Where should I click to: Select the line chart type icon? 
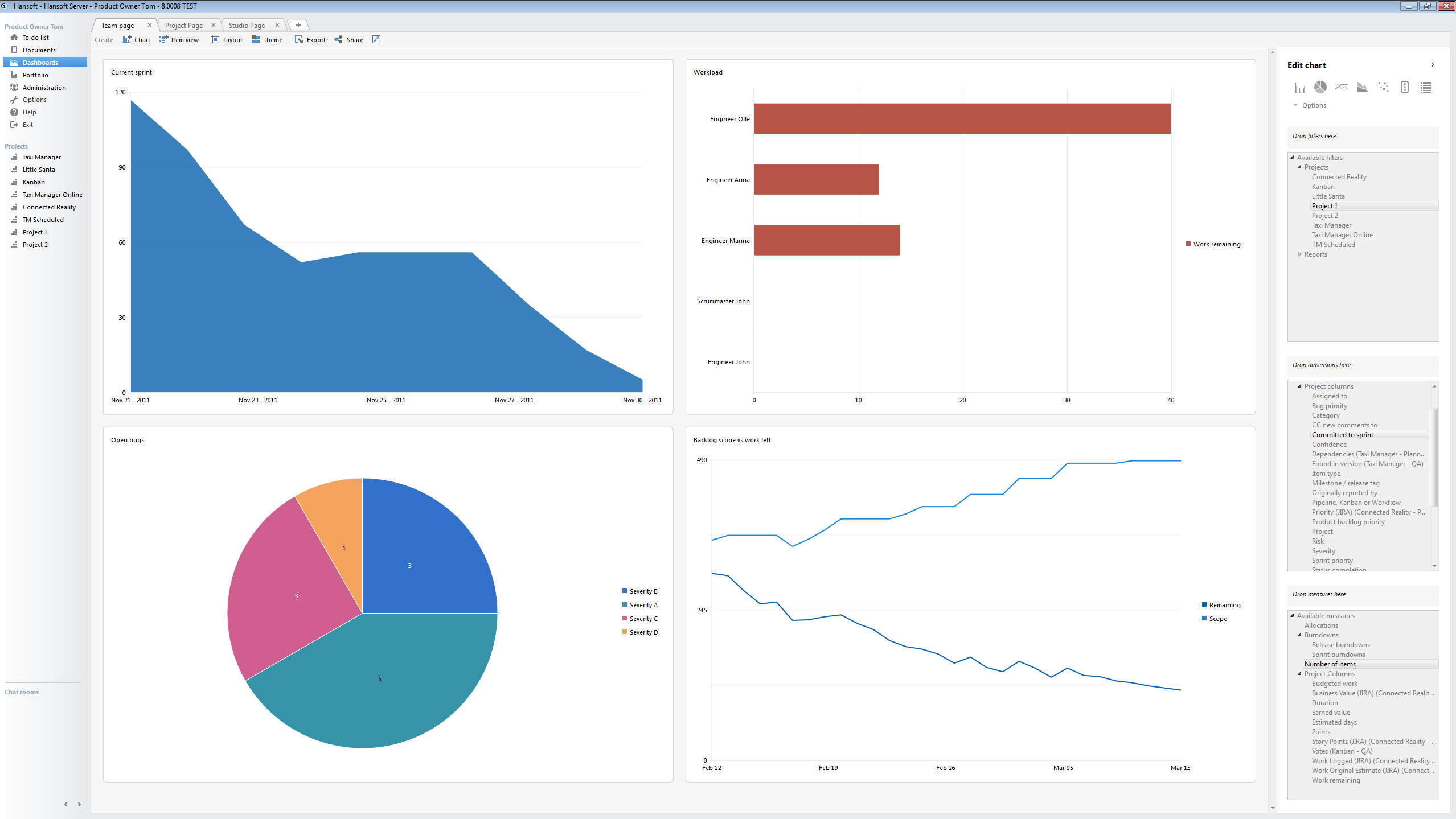click(1341, 87)
